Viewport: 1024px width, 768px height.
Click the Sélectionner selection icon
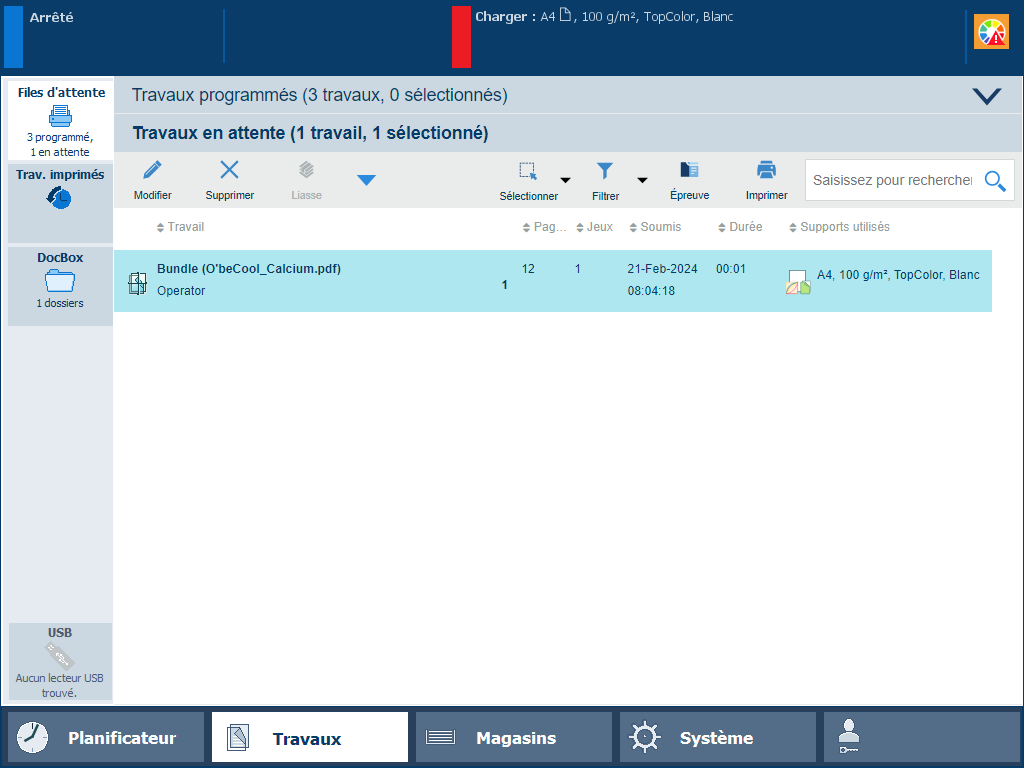[528, 171]
